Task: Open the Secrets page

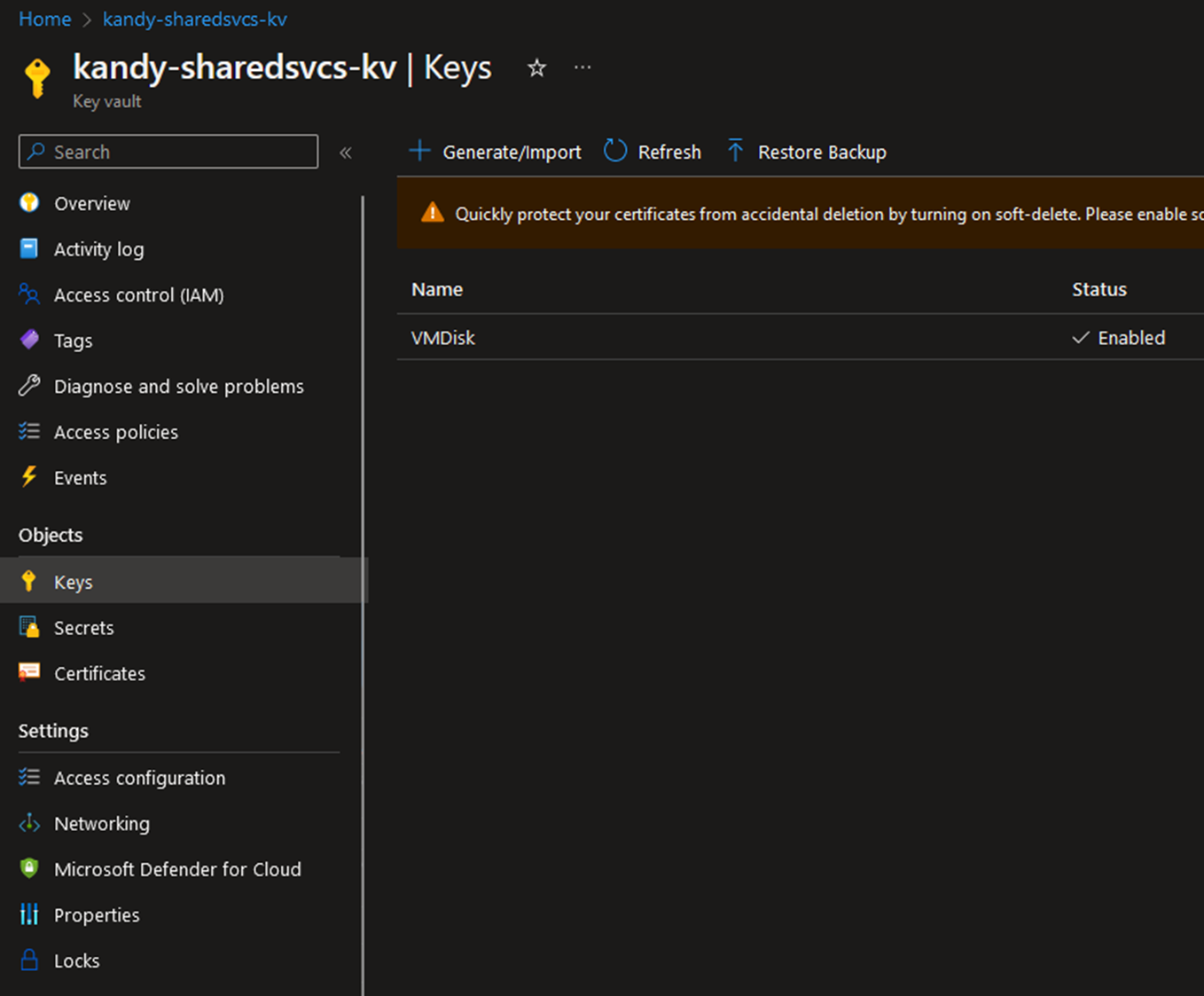Action: pyautogui.click(x=83, y=627)
